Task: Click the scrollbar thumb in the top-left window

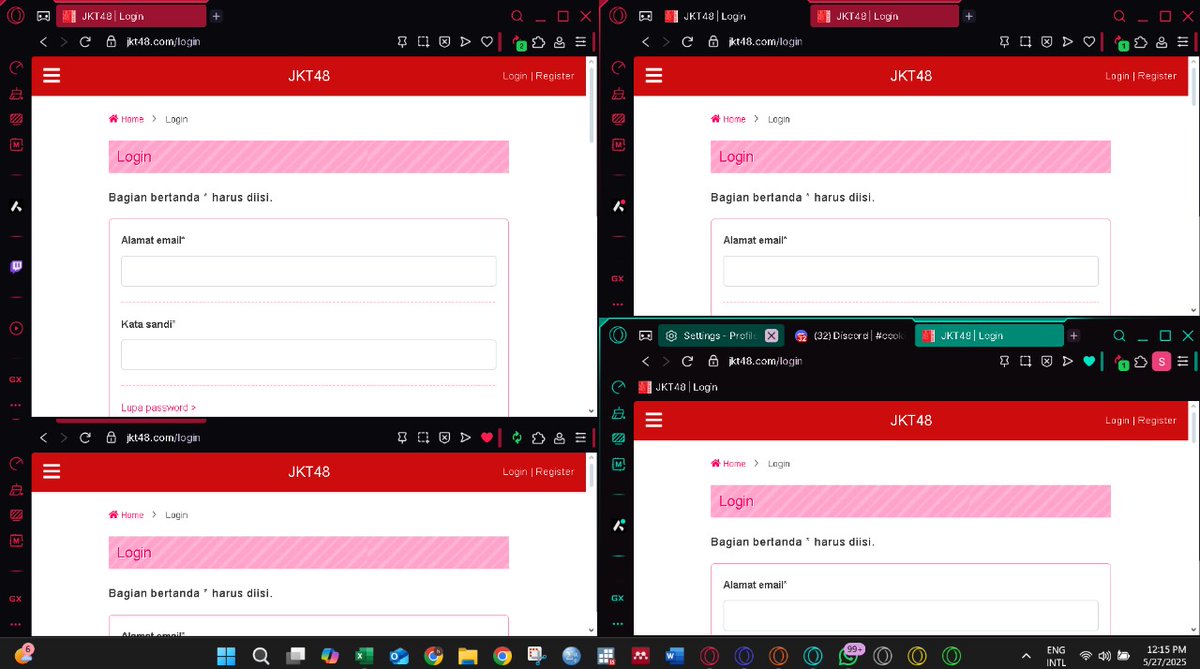Action: click(592, 105)
